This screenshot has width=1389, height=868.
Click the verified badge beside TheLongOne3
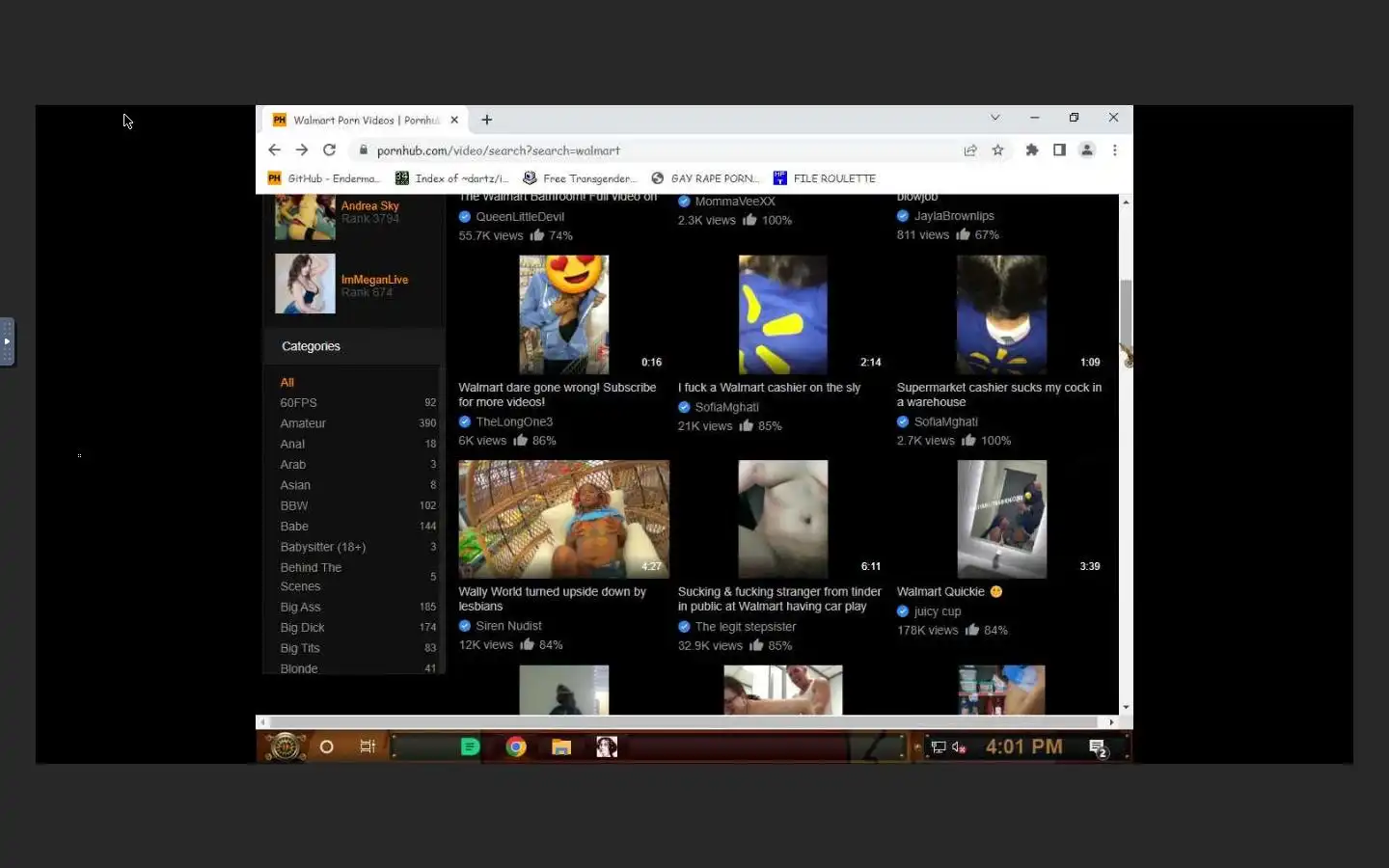coord(465,421)
